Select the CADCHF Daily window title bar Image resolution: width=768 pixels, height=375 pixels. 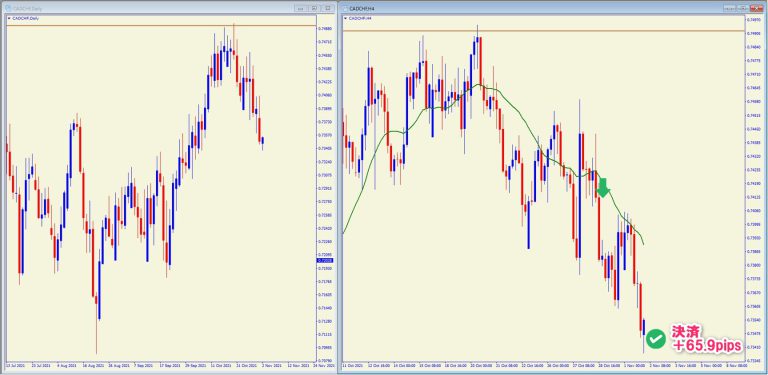(147, 8)
